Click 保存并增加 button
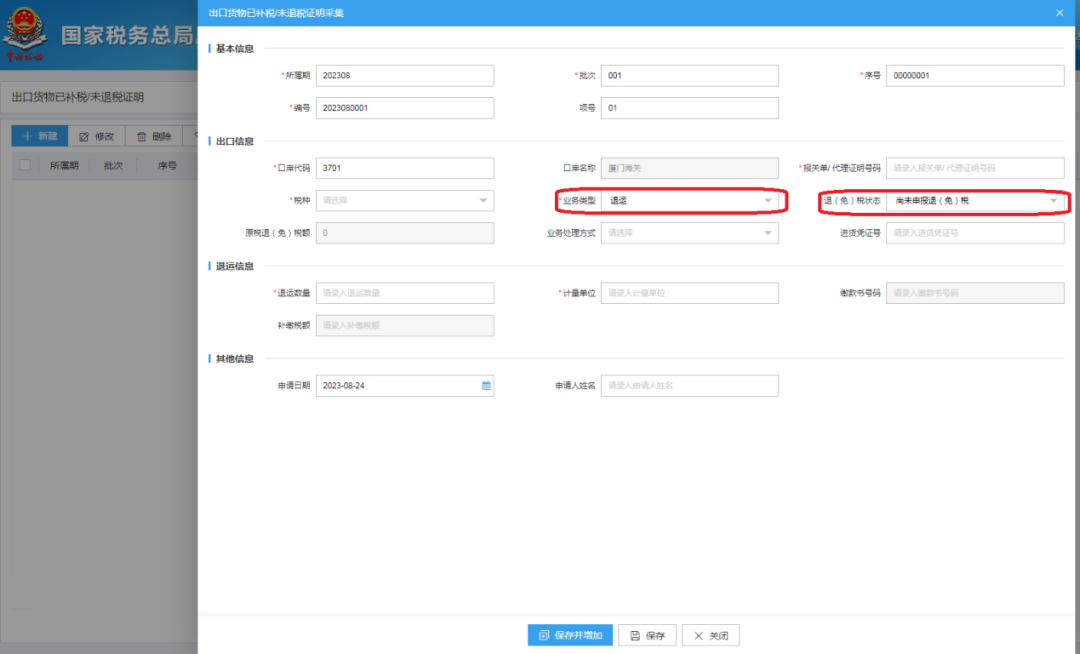The height and width of the screenshot is (654, 1080). pyautogui.click(x=570, y=635)
